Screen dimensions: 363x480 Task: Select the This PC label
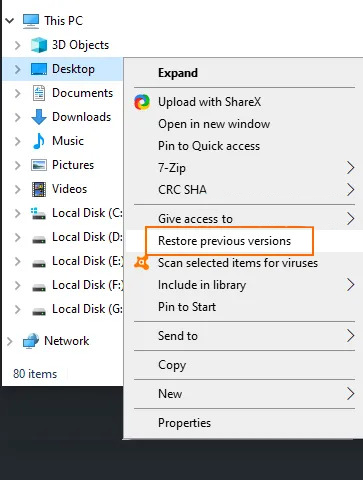pyautogui.click(x=63, y=21)
